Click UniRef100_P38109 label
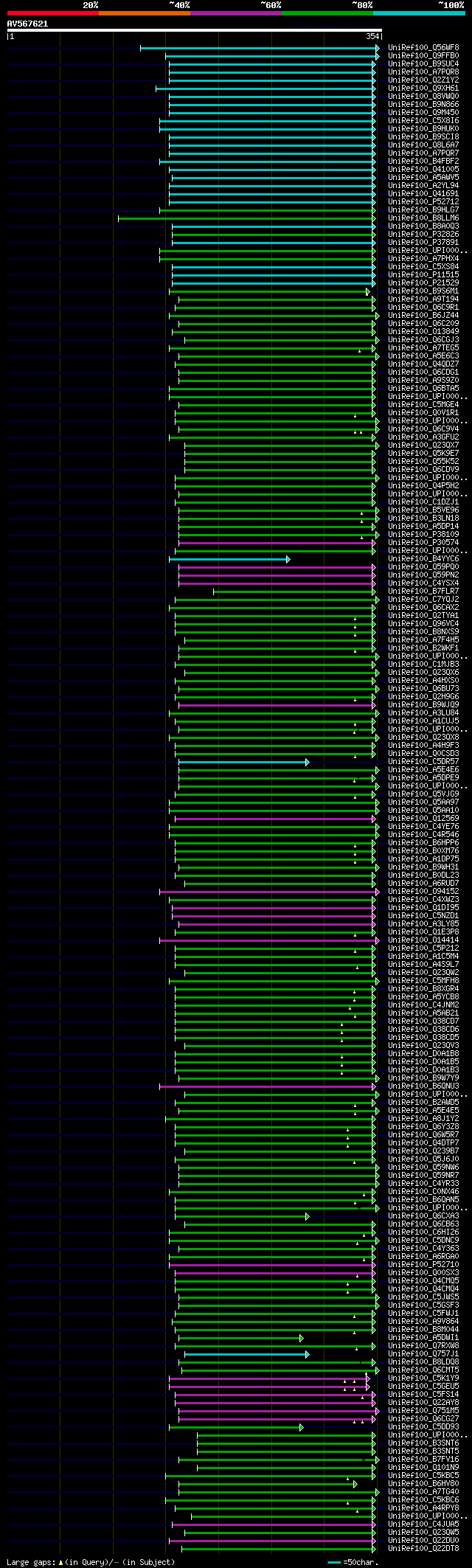 (x=423, y=535)
